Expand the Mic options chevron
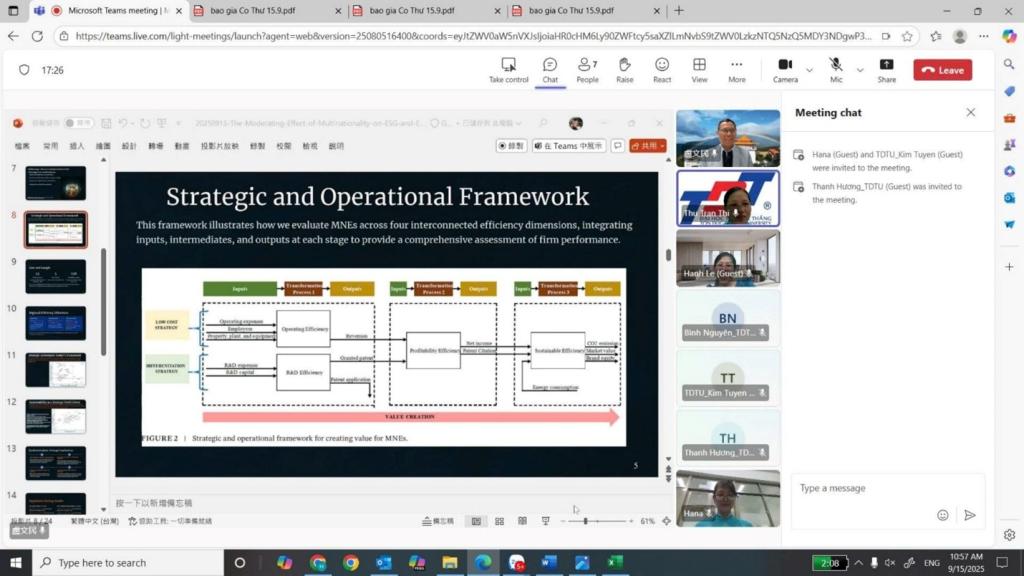Screen dimensions: 1024x576 (x=858, y=70)
